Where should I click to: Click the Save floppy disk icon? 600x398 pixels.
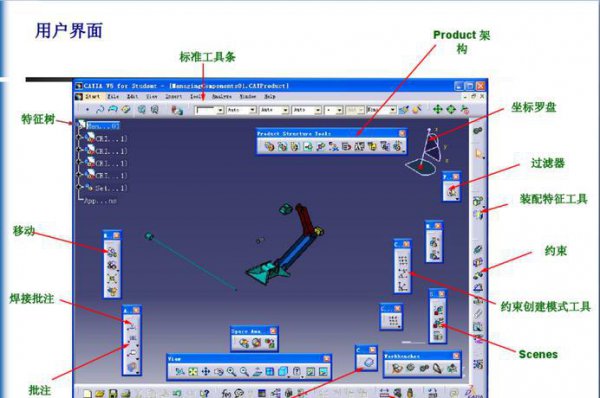point(113,393)
